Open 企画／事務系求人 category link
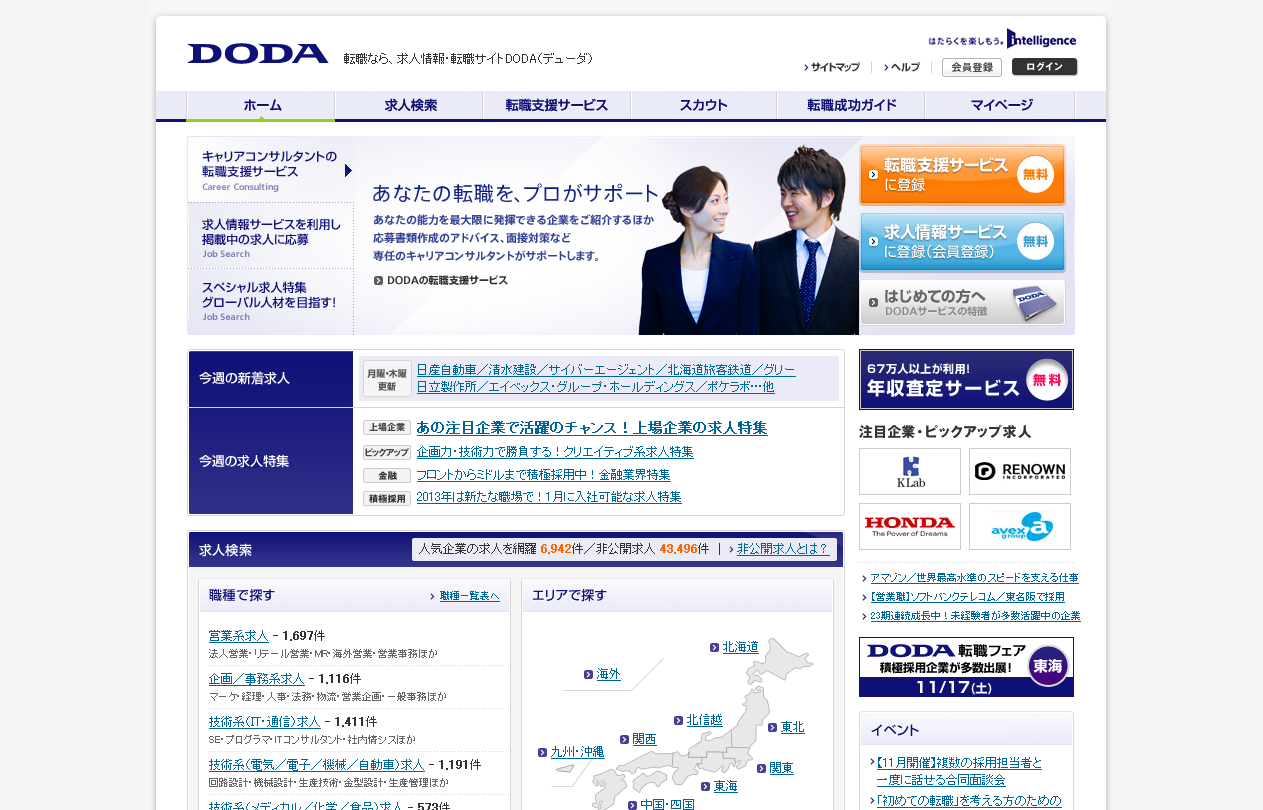This screenshot has height=810, width=1263. coord(257,679)
